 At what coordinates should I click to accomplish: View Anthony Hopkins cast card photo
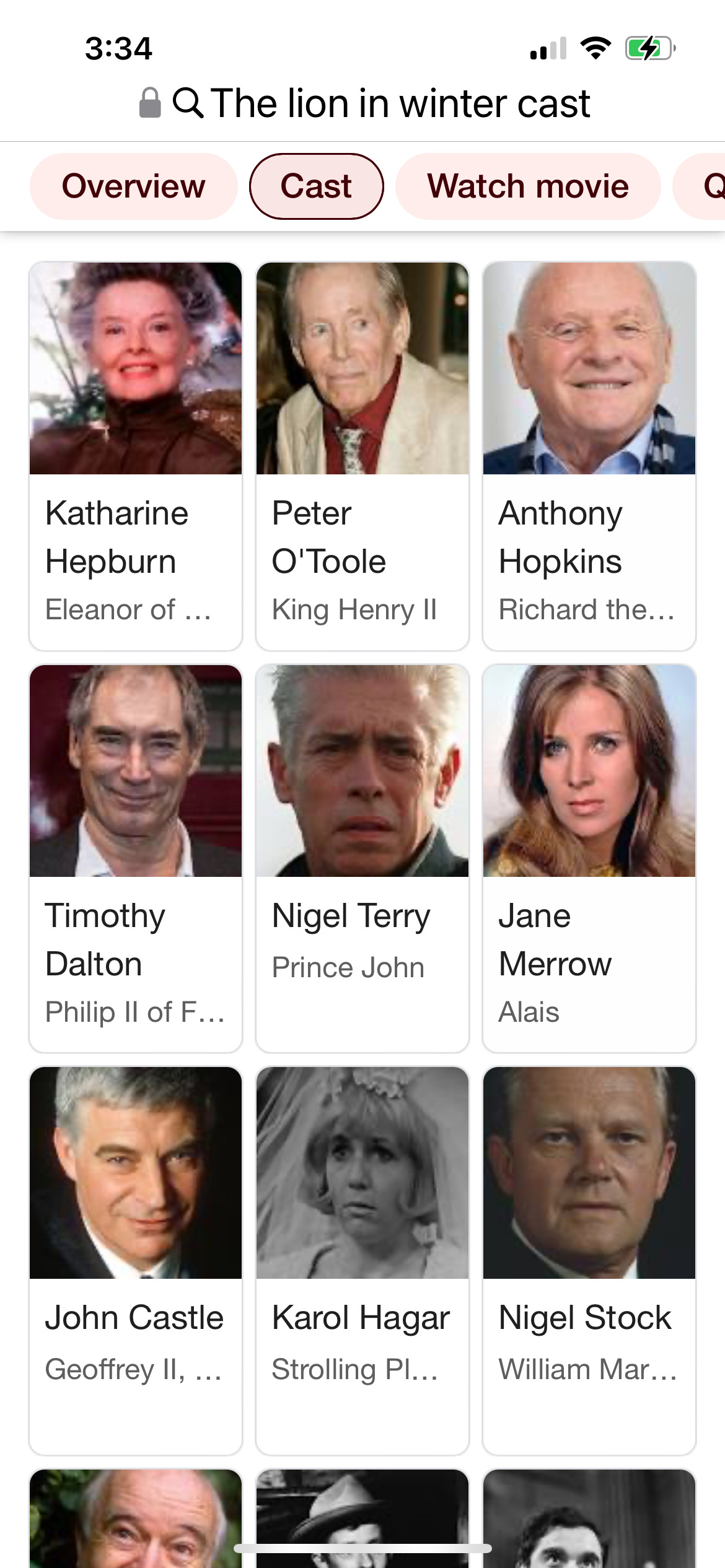589,368
